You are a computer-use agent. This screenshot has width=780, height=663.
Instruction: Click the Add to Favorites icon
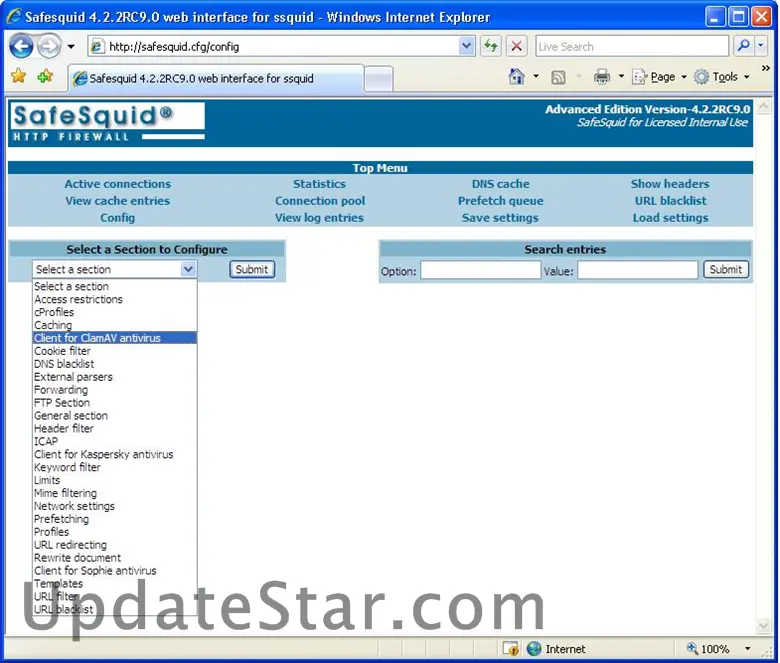(x=45, y=77)
